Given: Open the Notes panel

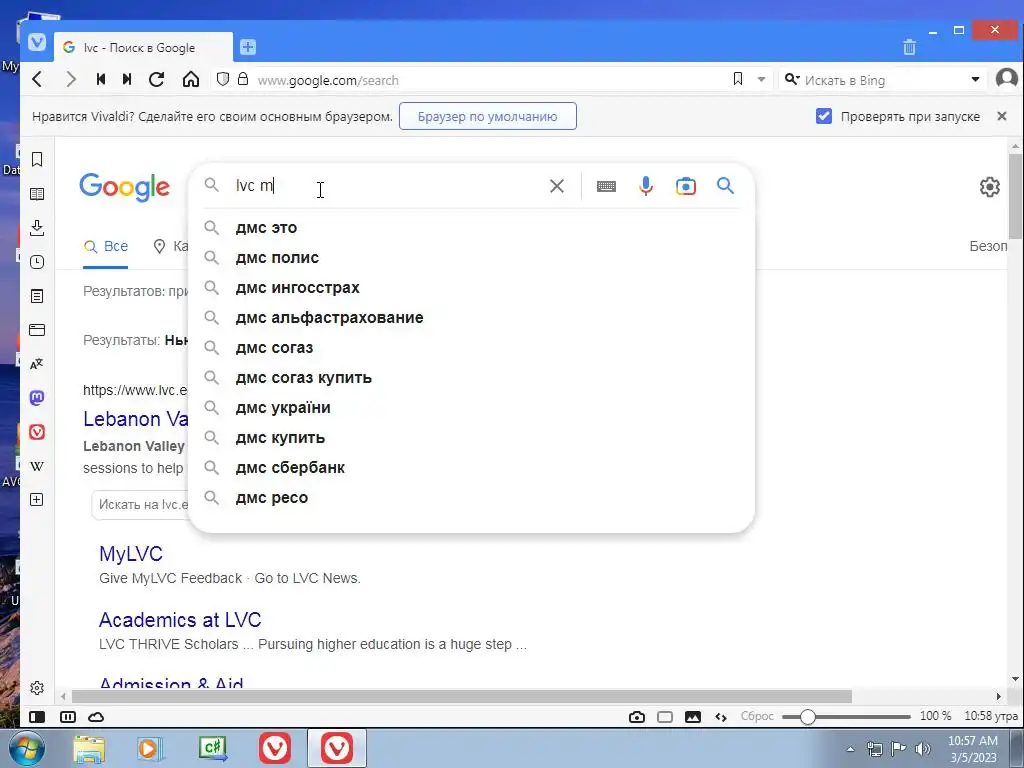Looking at the screenshot, I should [x=37, y=296].
